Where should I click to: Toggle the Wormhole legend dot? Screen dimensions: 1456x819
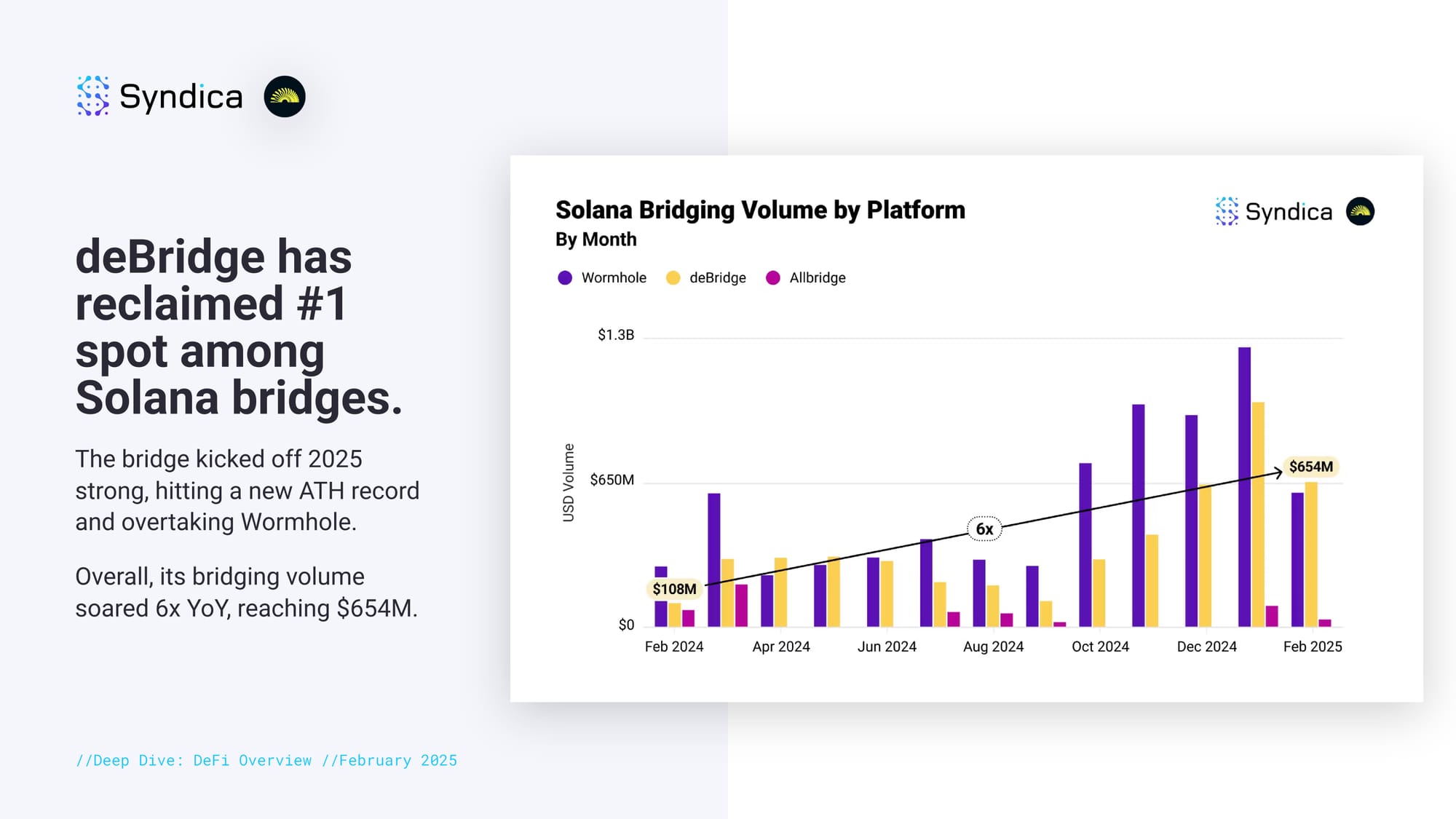pyautogui.click(x=565, y=278)
